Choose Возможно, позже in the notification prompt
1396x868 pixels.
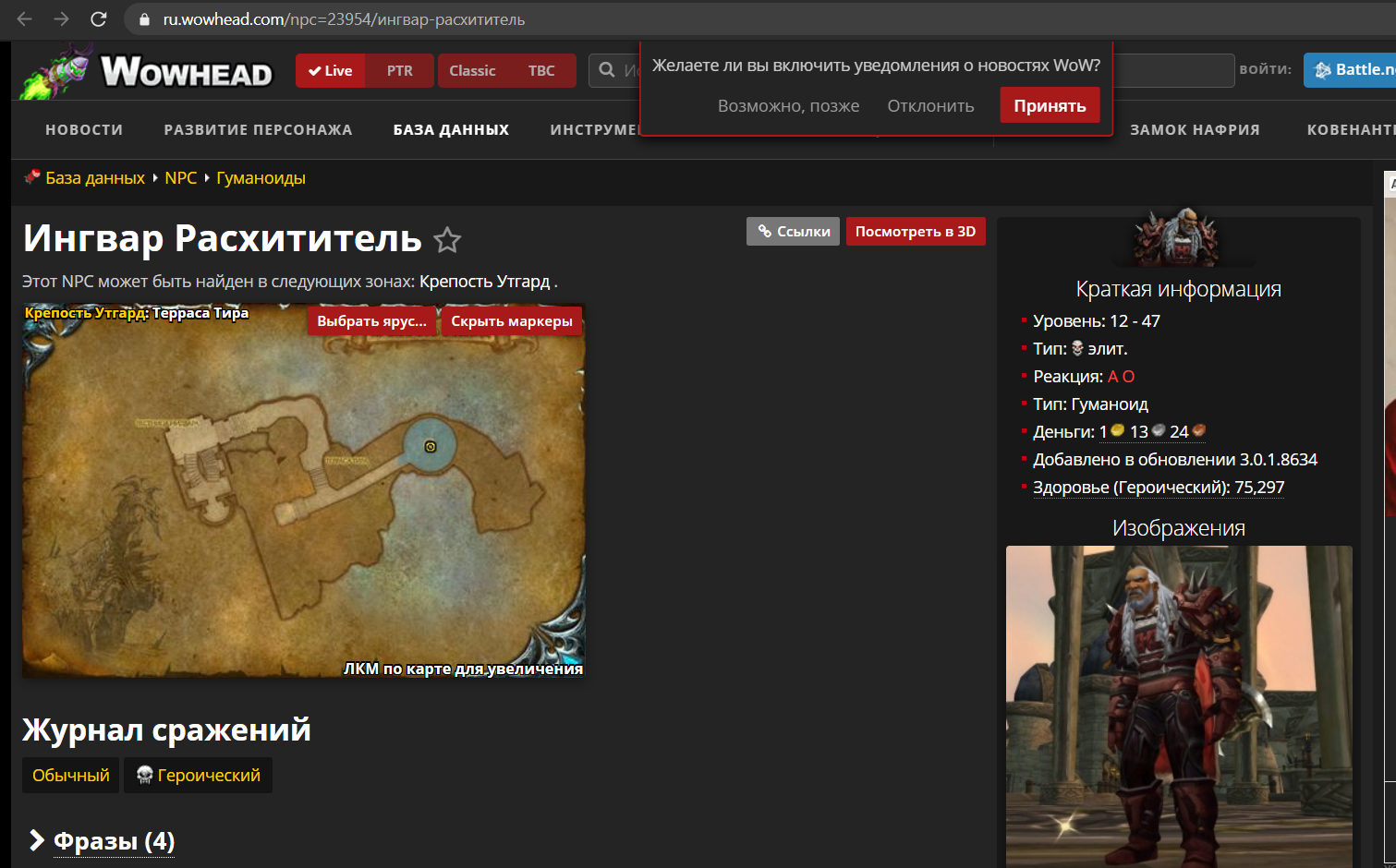(789, 106)
